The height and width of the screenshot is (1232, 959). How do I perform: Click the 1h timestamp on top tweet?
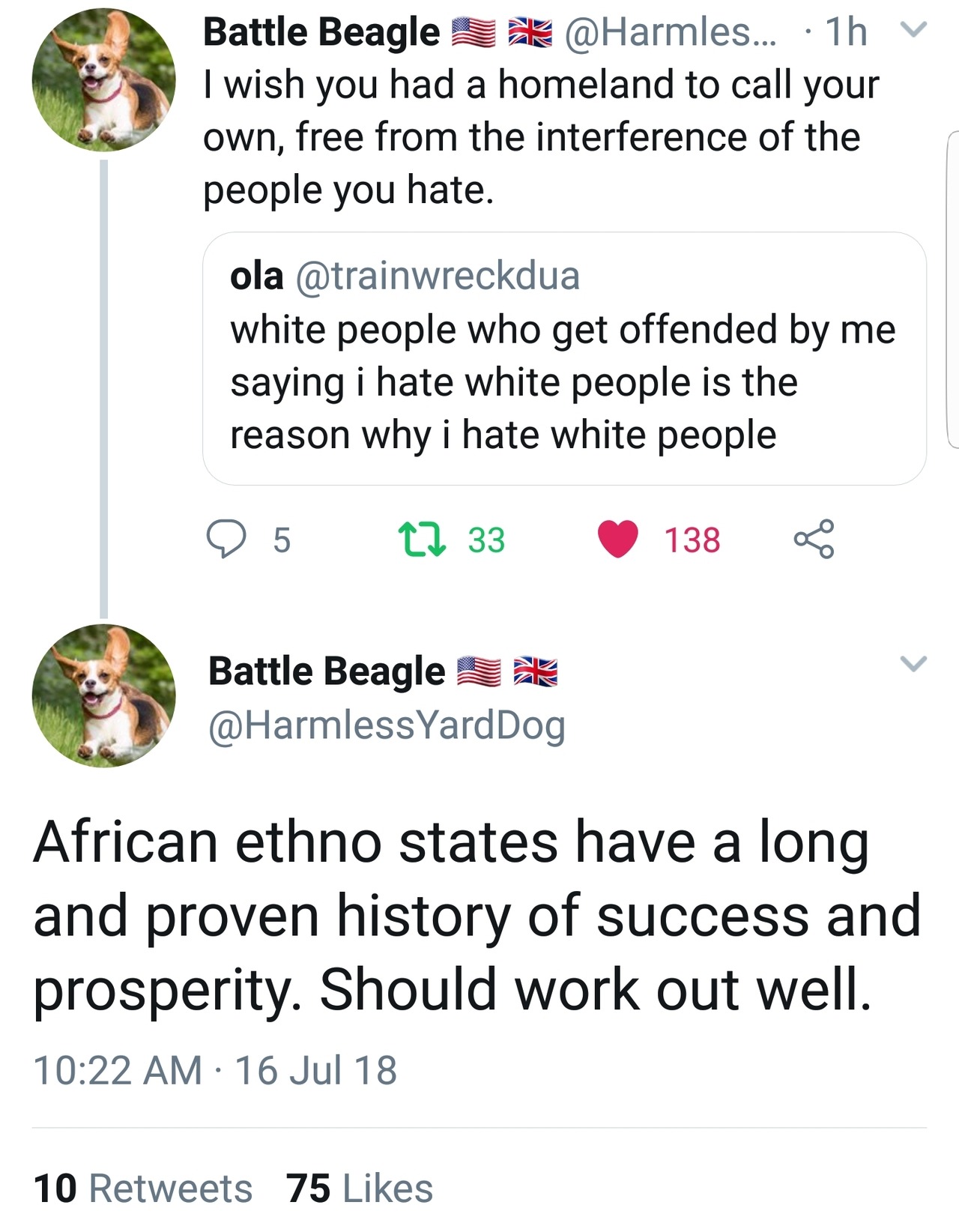point(846,32)
